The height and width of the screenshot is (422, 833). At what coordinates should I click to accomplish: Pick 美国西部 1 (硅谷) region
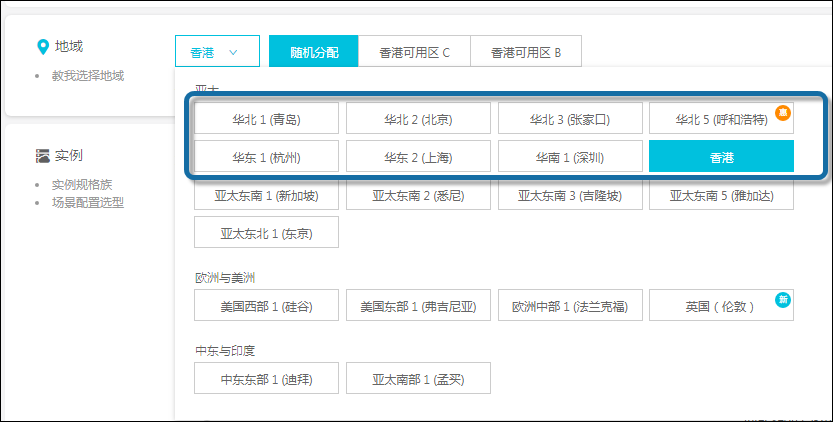click(267, 307)
